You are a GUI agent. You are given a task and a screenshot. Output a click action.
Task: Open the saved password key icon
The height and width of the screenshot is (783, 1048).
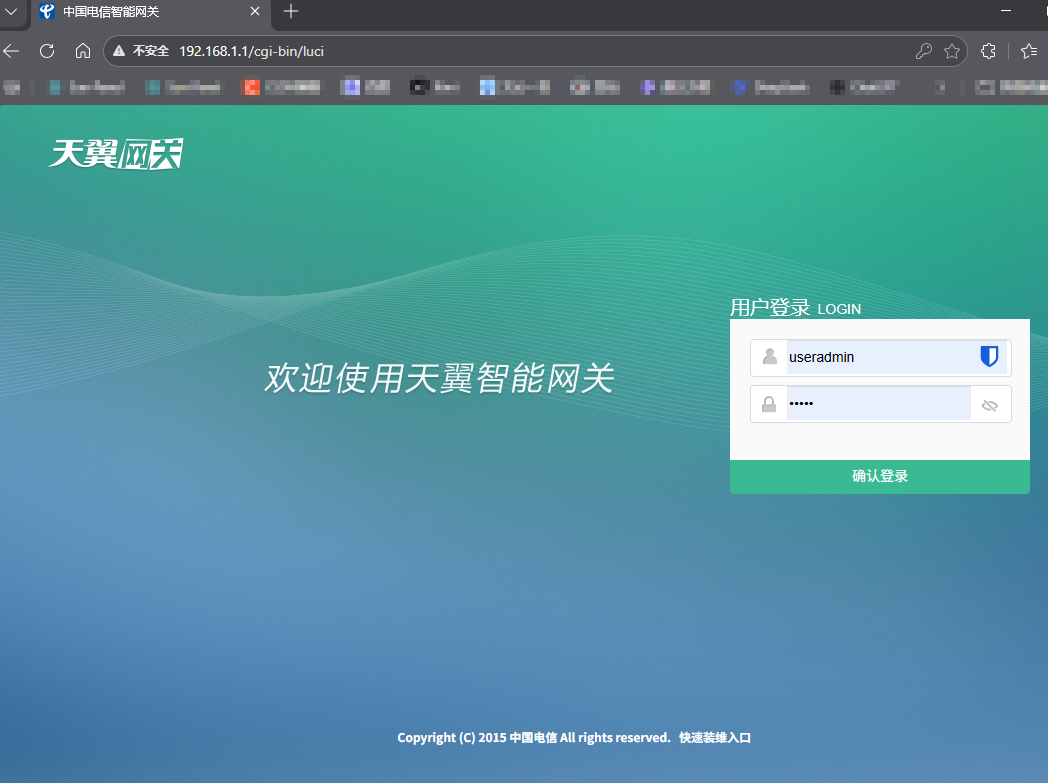(924, 51)
